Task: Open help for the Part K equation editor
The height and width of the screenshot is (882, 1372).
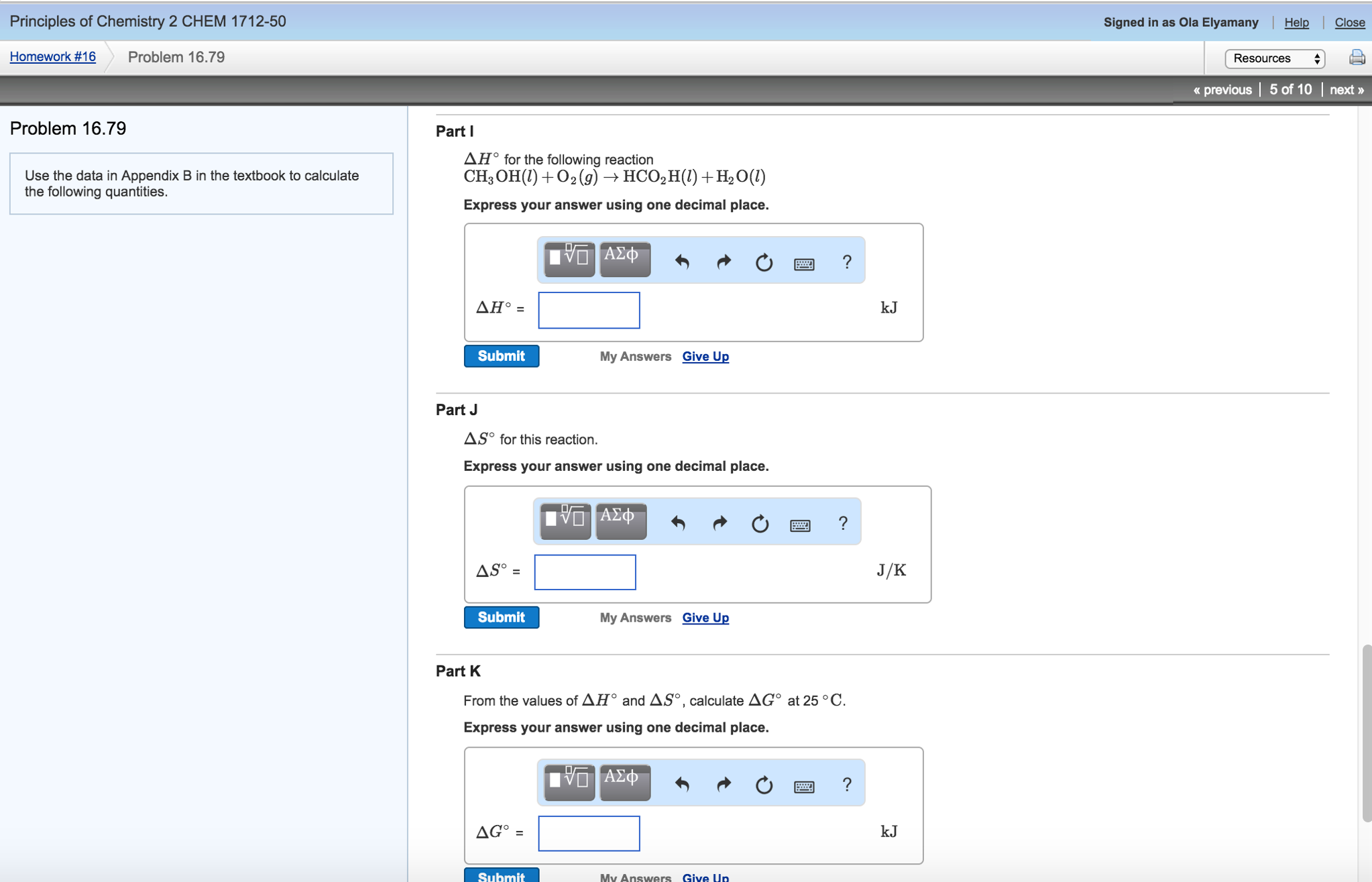Action: [847, 783]
